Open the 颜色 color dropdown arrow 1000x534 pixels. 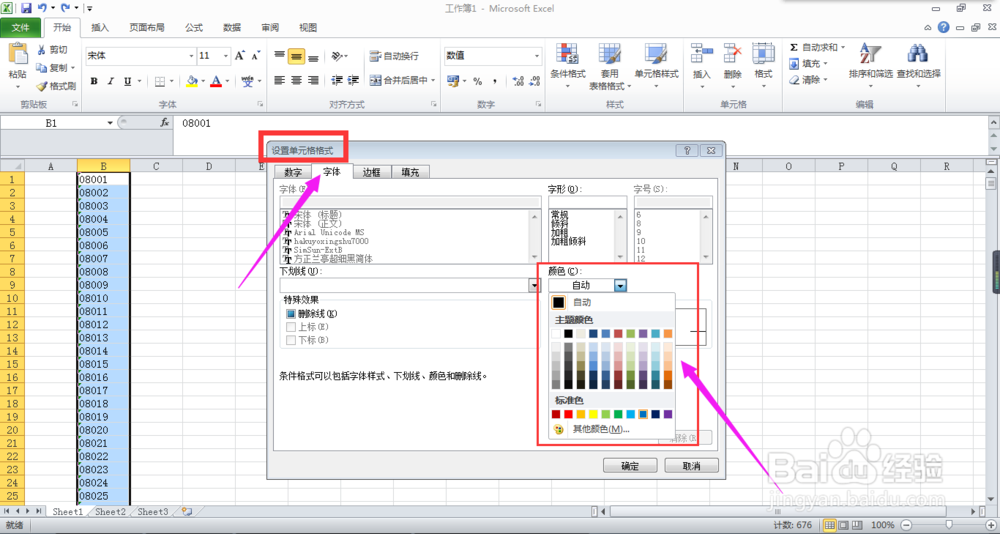(x=621, y=285)
